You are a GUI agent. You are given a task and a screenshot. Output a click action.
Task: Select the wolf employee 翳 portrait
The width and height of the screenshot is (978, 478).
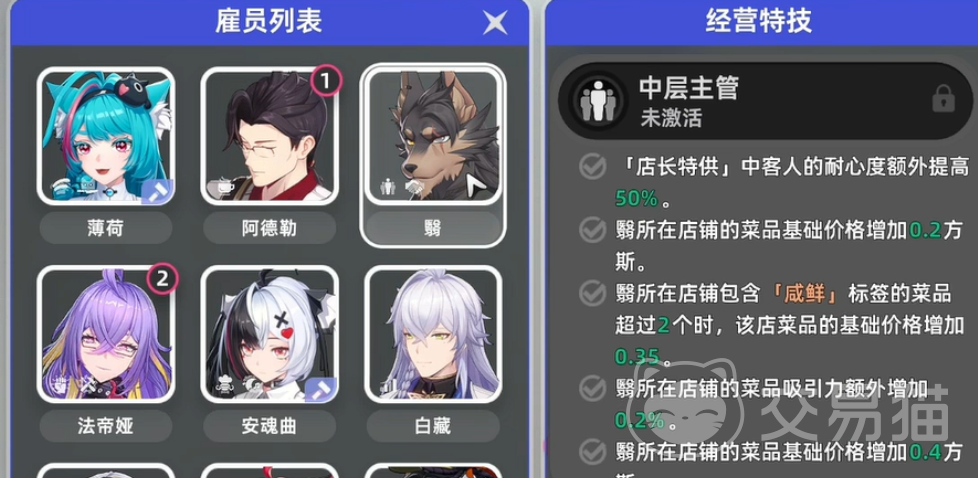coord(433,136)
